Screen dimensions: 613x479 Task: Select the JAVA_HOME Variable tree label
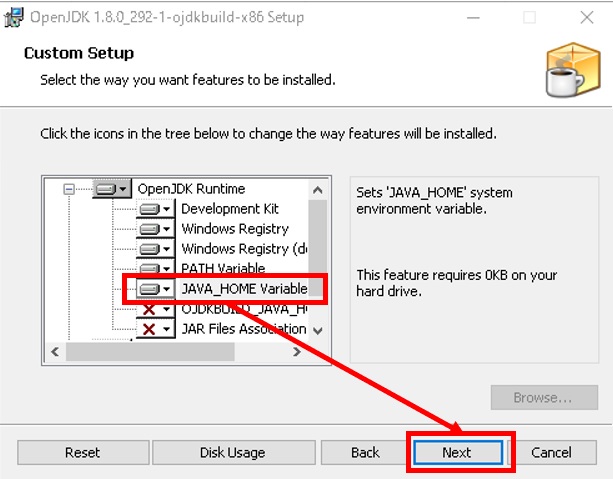(x=244, y=289)
